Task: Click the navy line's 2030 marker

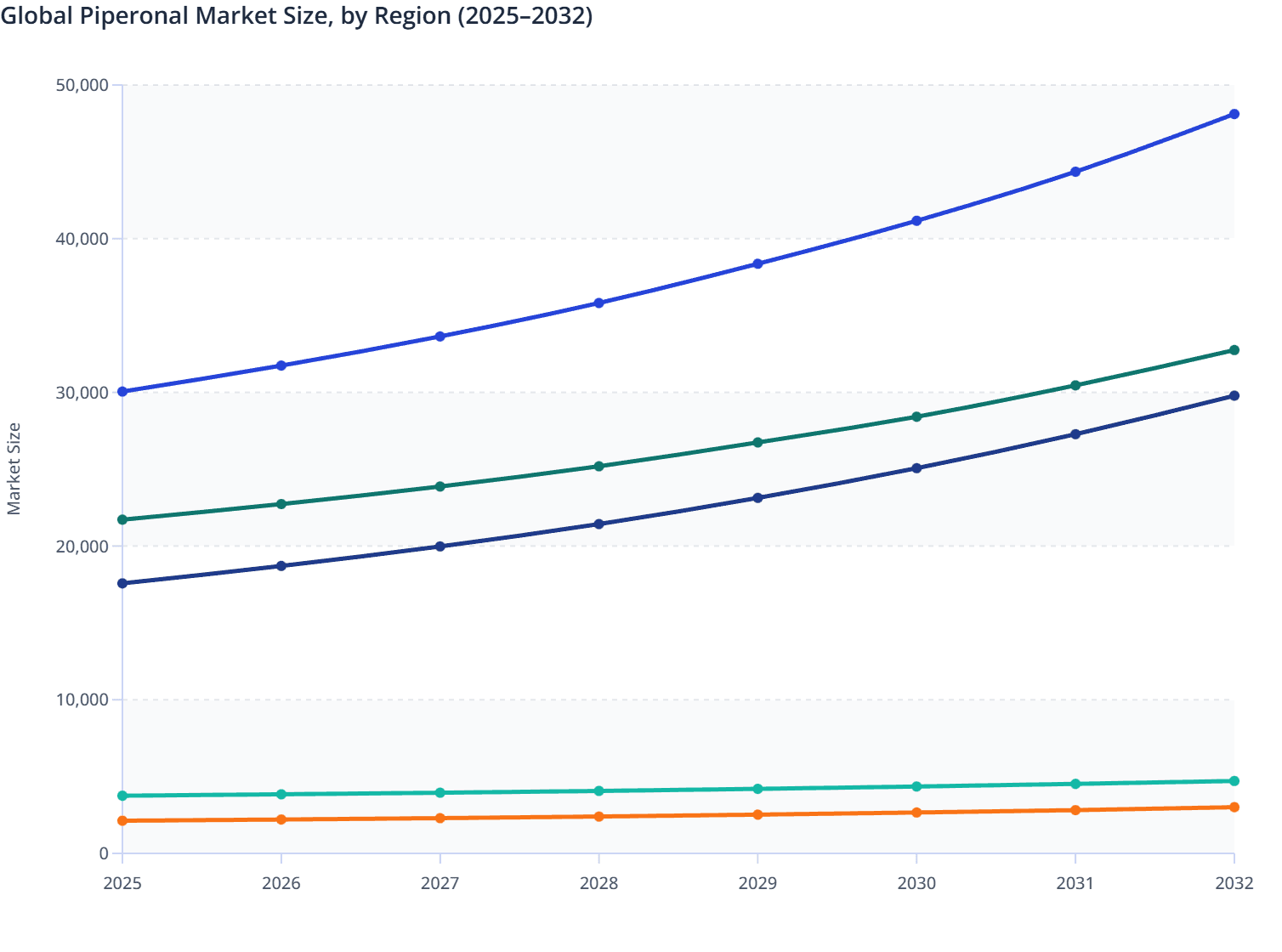Action: click(916, 467)
